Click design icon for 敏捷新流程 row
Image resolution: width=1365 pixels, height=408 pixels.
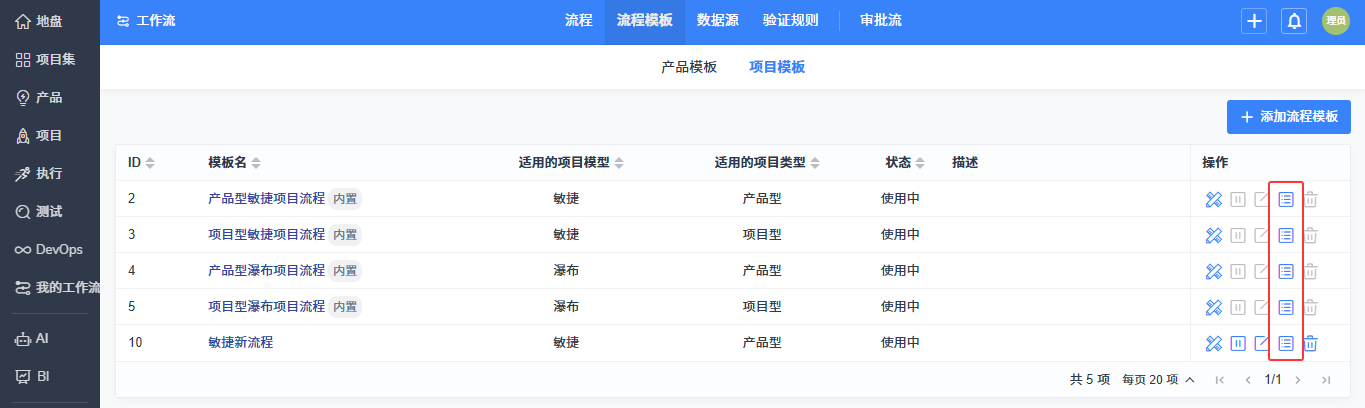(x=1214, y=343)
